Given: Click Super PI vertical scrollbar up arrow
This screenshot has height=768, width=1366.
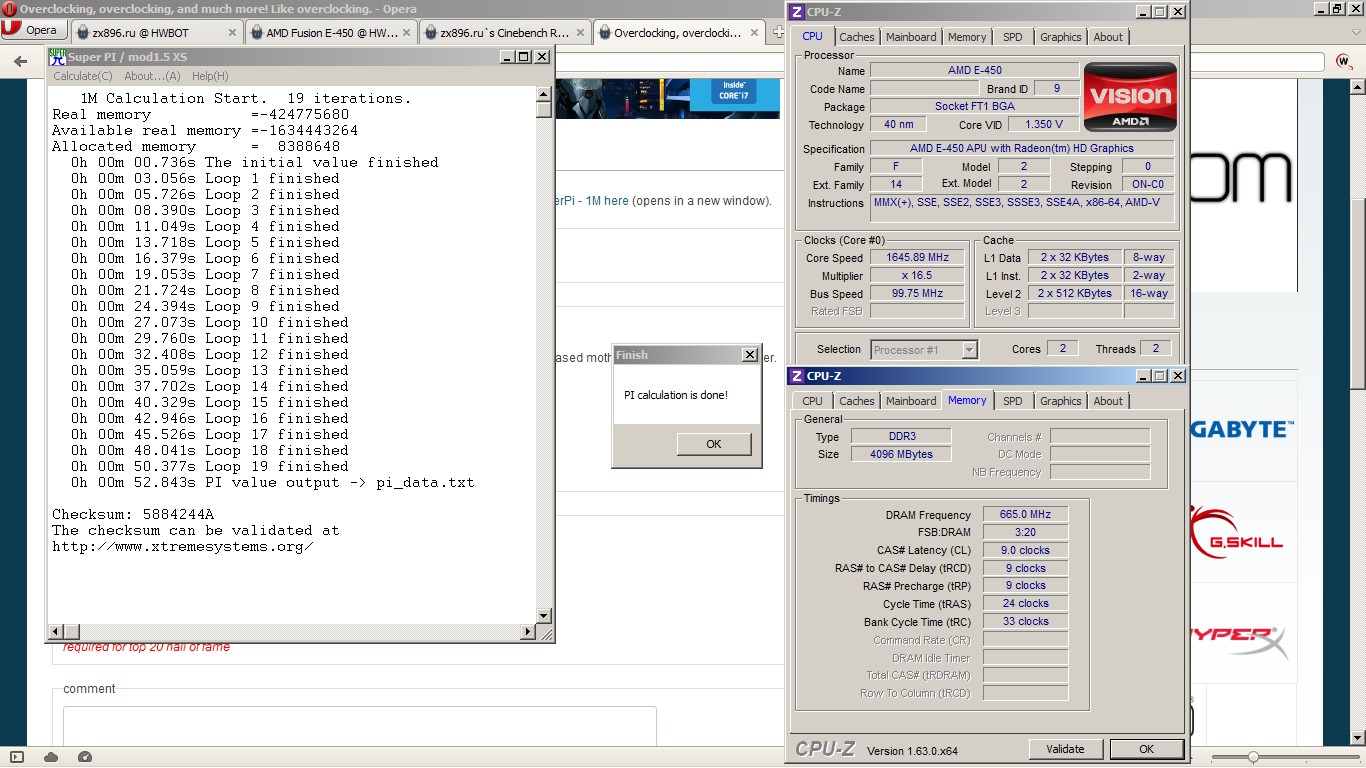Looking at the screenshot, I should (543, 93).
